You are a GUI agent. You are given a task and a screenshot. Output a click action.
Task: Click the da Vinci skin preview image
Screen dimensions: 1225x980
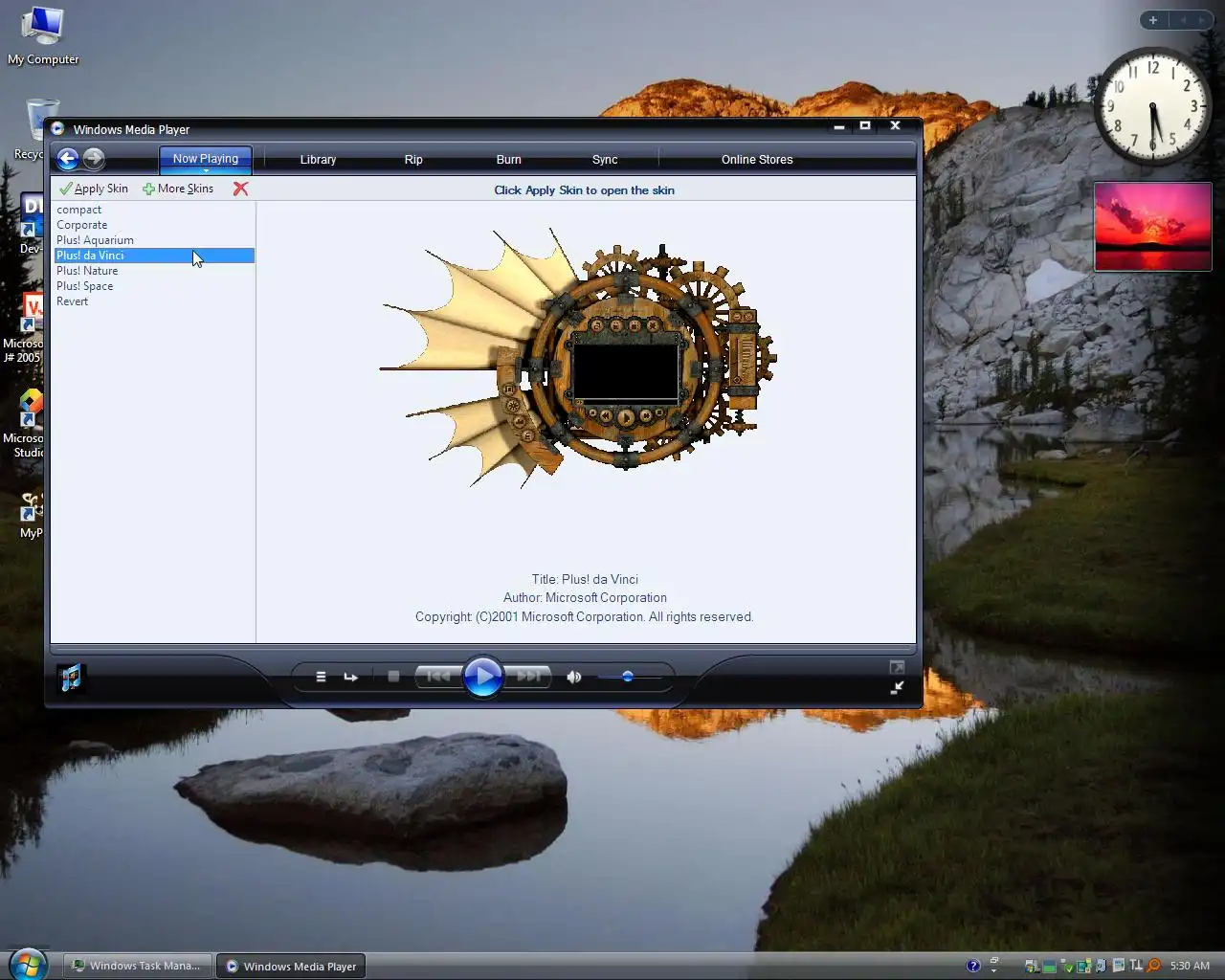578,358
